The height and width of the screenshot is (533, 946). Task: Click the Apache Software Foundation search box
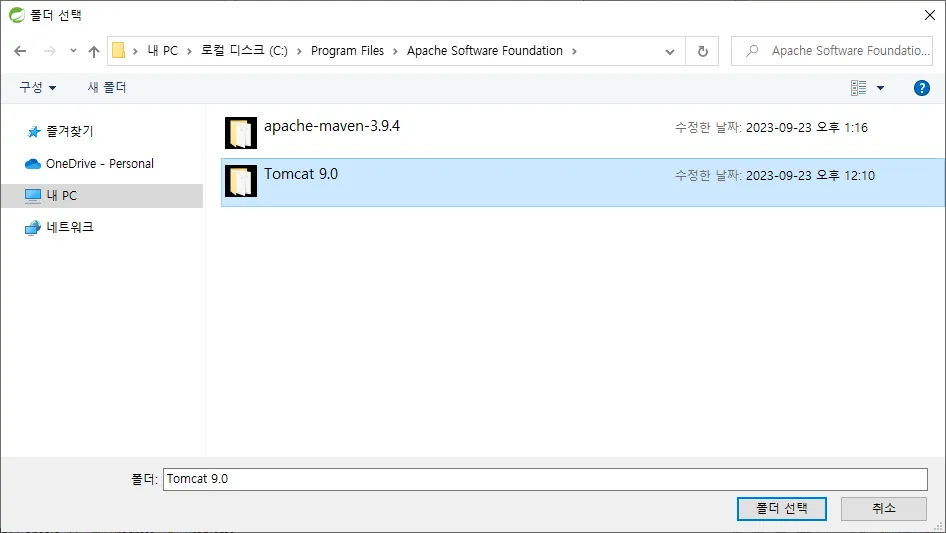coord(832,51)
